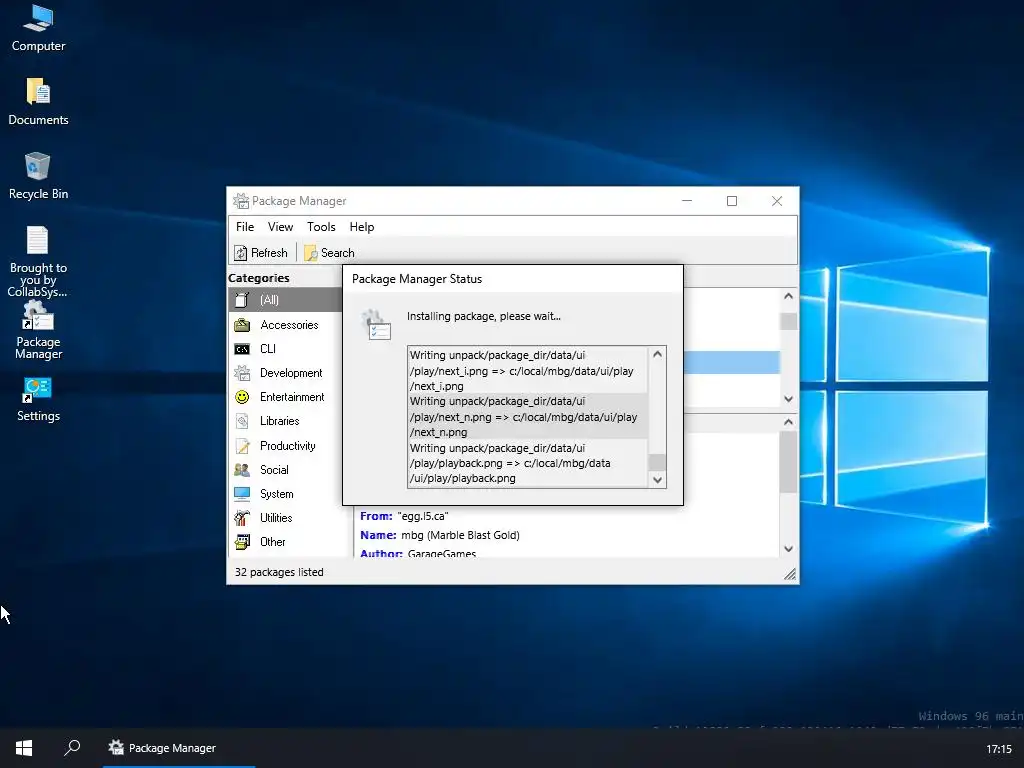This screenshot has height=768, width=1024.
Task: Select the CLI category icon
Action: coord(242,349)
